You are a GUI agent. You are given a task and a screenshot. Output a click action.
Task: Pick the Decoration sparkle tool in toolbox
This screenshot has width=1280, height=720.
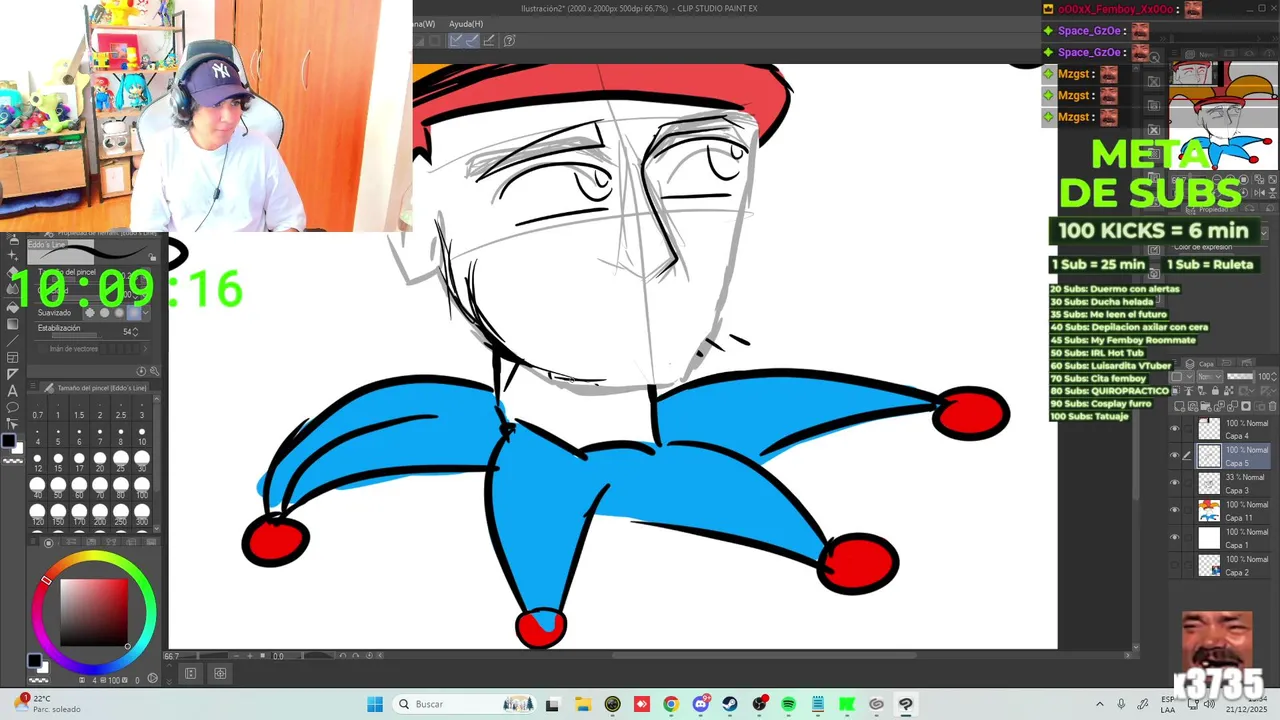(x=12, y=255)
